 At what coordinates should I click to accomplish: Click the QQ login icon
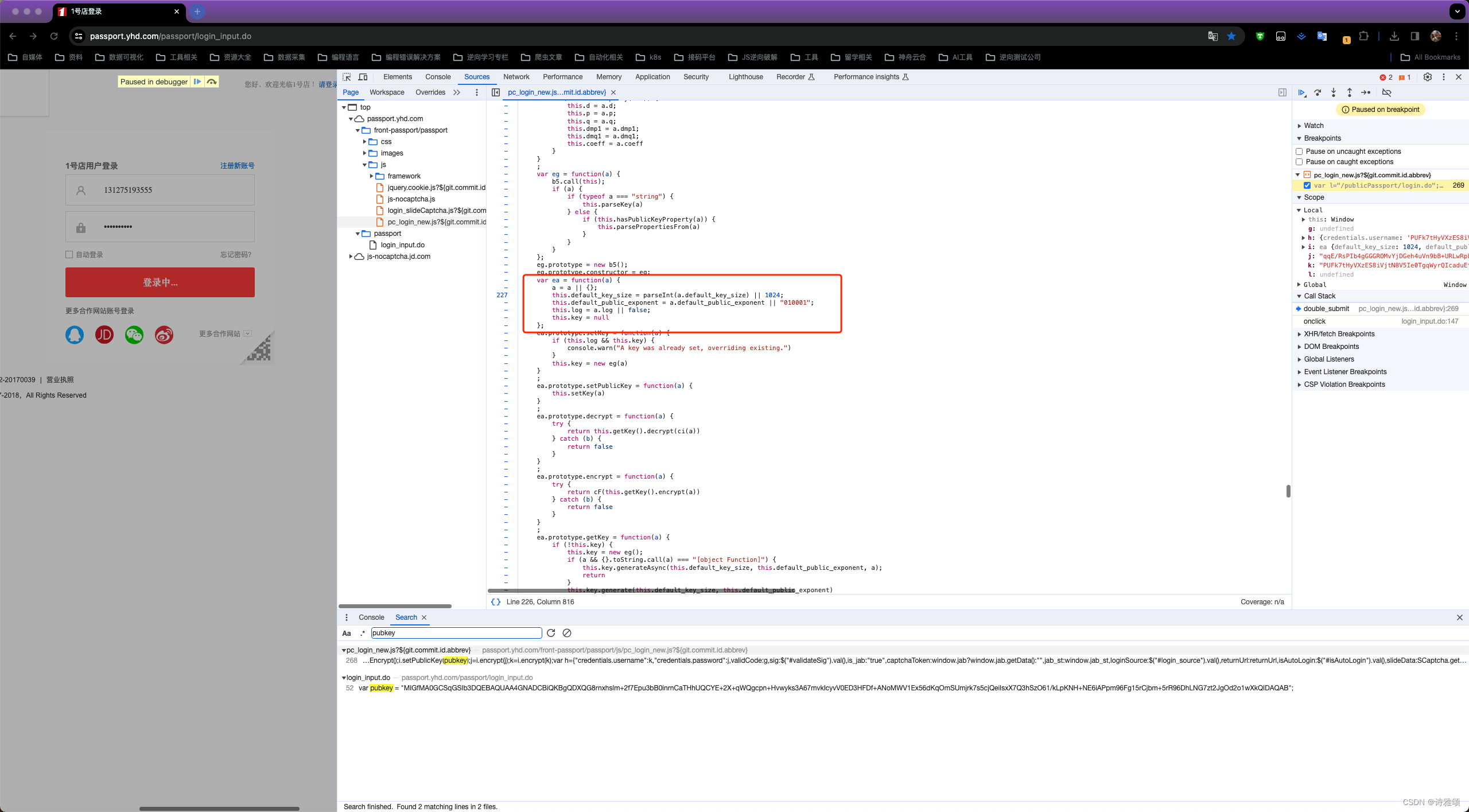75,335
